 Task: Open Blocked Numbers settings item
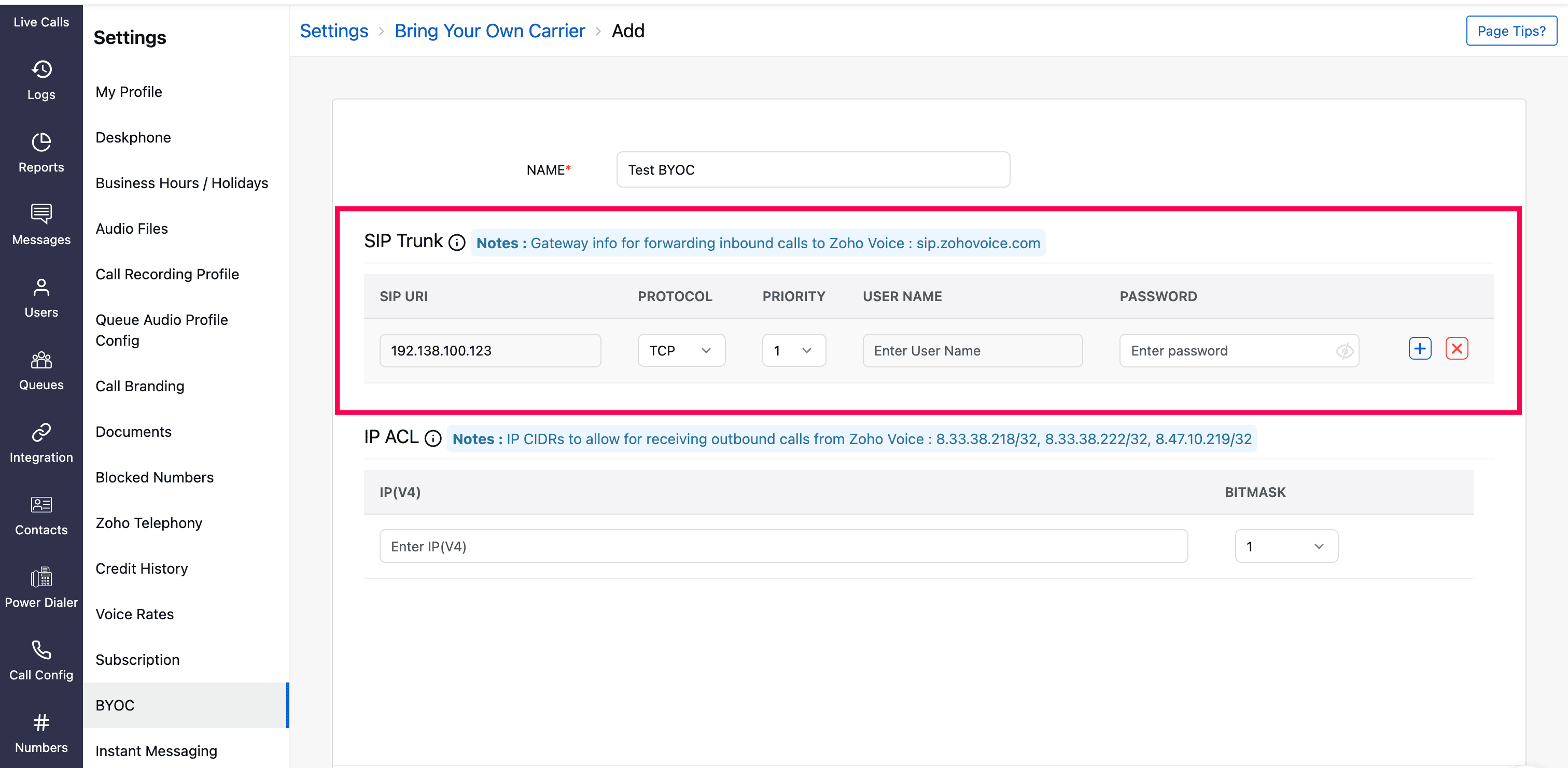(154, 477)
